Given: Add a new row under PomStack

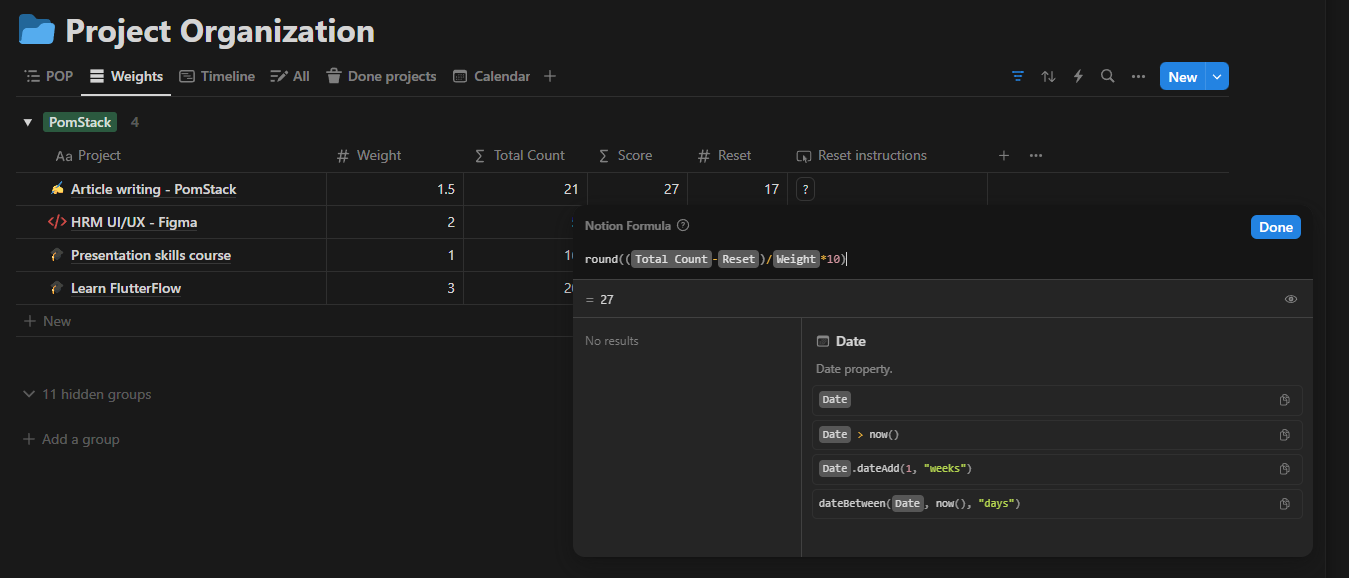Looking at the screenshot, I should click(x=47, y=321).
